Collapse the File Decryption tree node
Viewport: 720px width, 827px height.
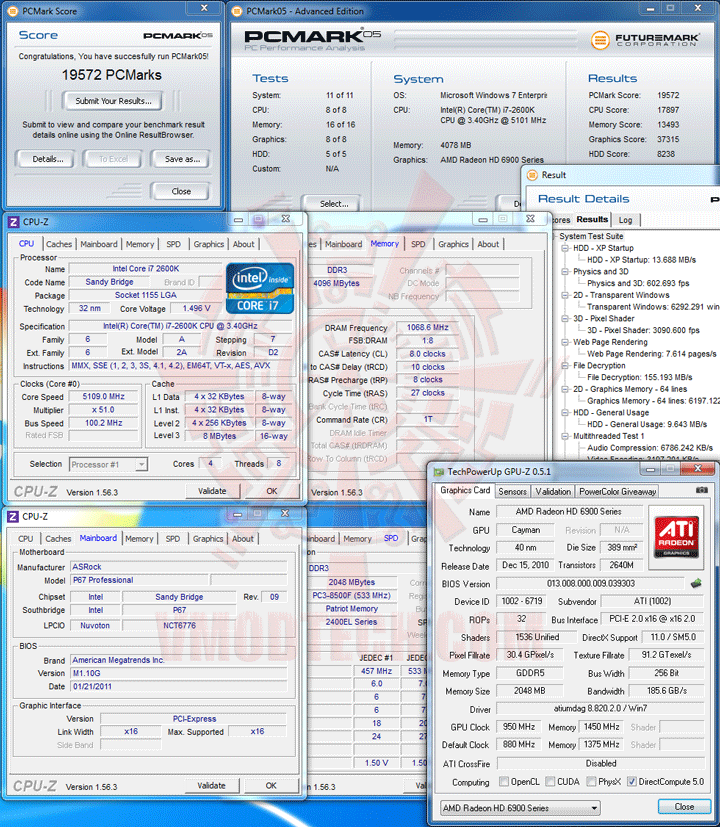(x=565, y=366)
